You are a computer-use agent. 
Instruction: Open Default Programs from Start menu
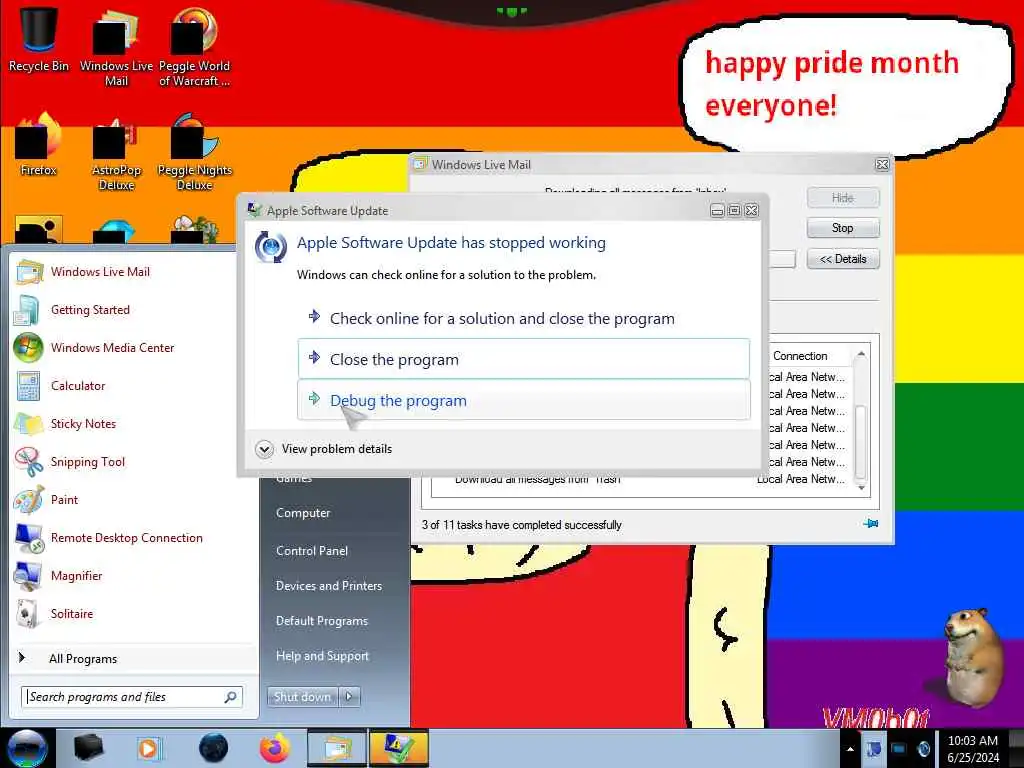coord(321,620)
